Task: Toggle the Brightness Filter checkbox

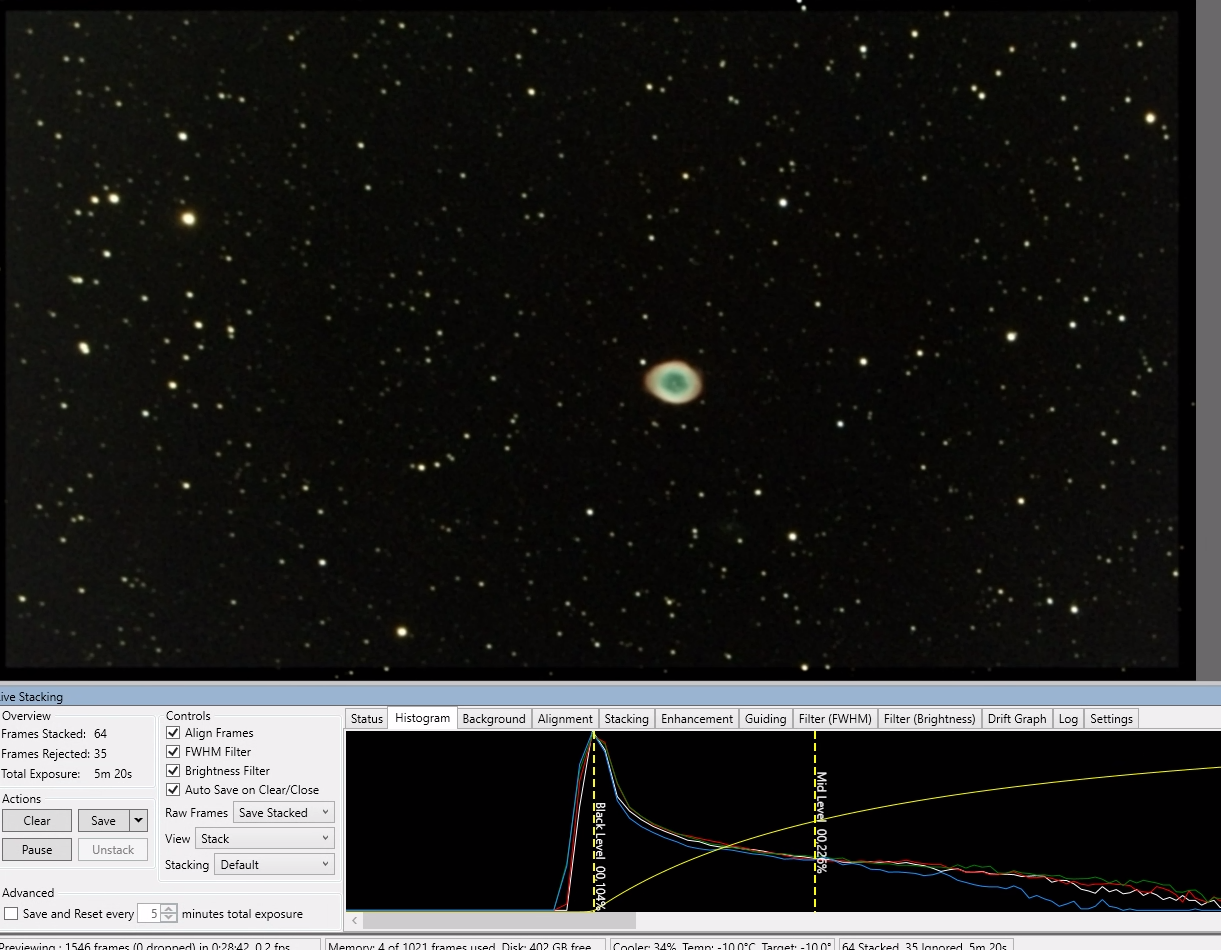Action: 173,771
